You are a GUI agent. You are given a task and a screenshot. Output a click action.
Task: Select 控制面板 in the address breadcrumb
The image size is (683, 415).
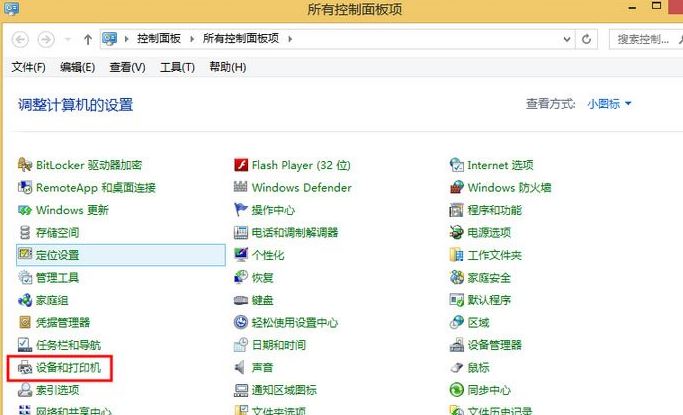(x=159, y=39)
